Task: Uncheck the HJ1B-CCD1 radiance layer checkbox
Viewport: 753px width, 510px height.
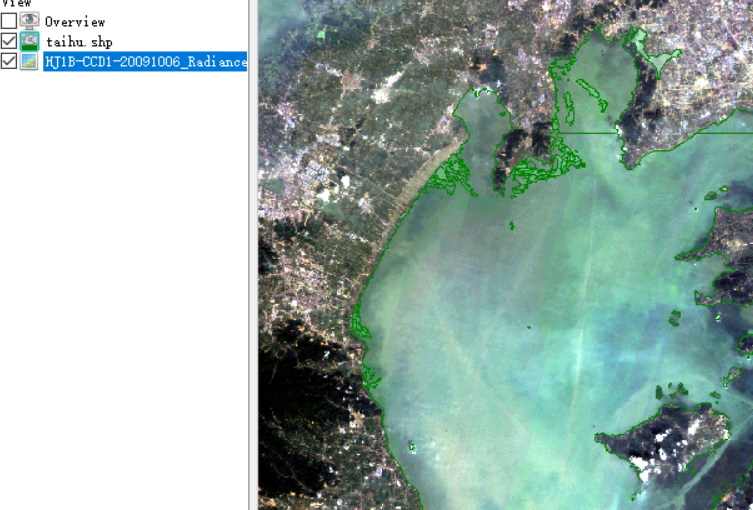Action: tap(9, 61)
